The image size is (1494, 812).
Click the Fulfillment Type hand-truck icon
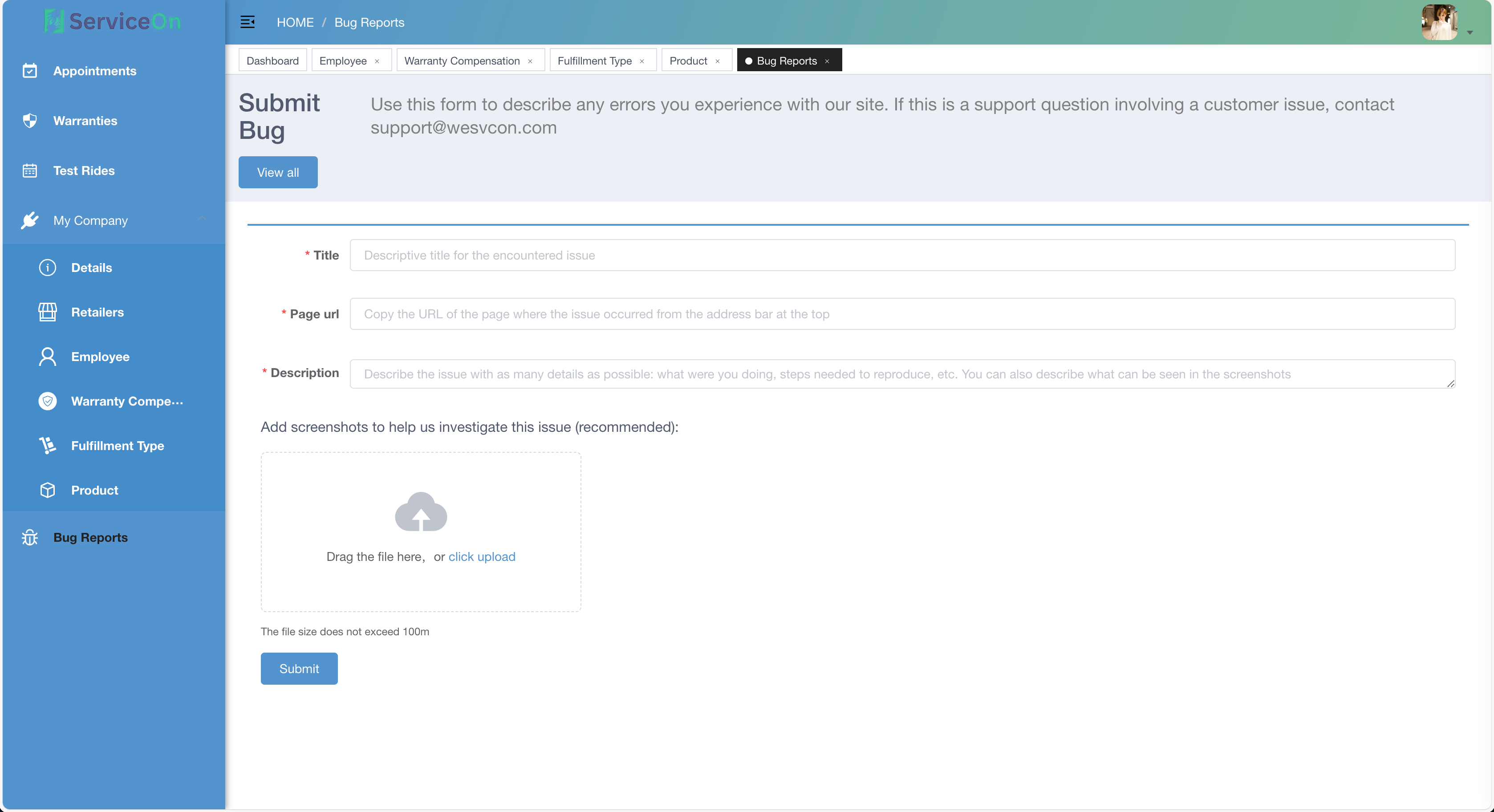(x=48, y=446)
